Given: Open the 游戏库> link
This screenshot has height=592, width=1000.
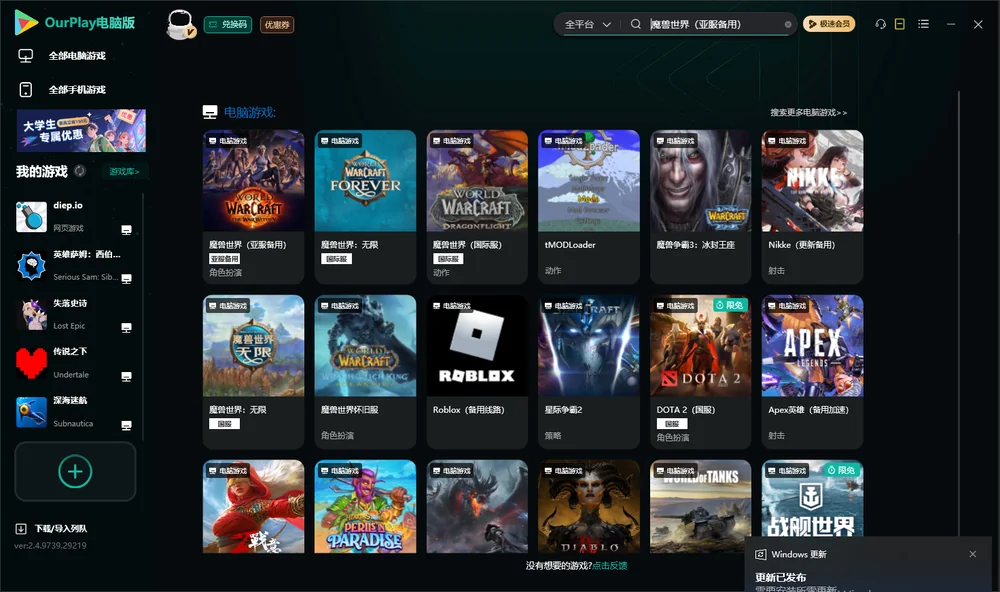Looking at the screenshot, I should pos(124,171).
